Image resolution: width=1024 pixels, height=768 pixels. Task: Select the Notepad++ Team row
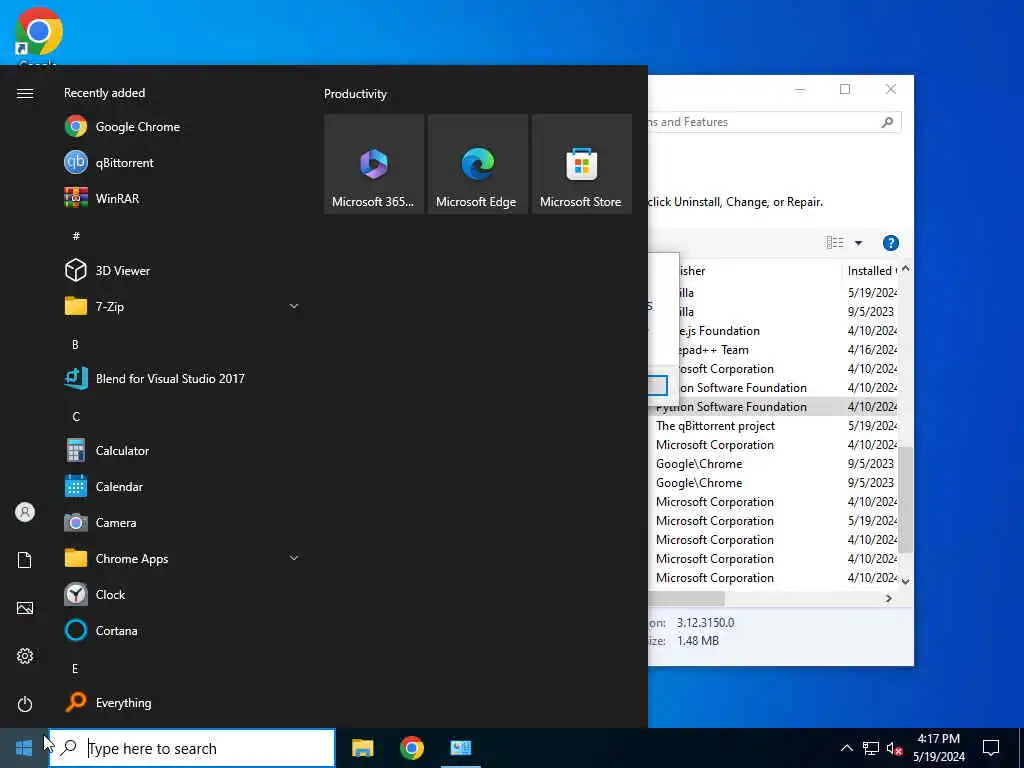(789, 350)
